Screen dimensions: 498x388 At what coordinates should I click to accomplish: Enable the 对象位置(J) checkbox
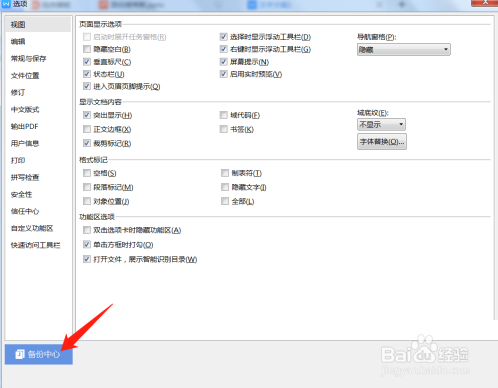pyautogui.click(x=87, y=201)
